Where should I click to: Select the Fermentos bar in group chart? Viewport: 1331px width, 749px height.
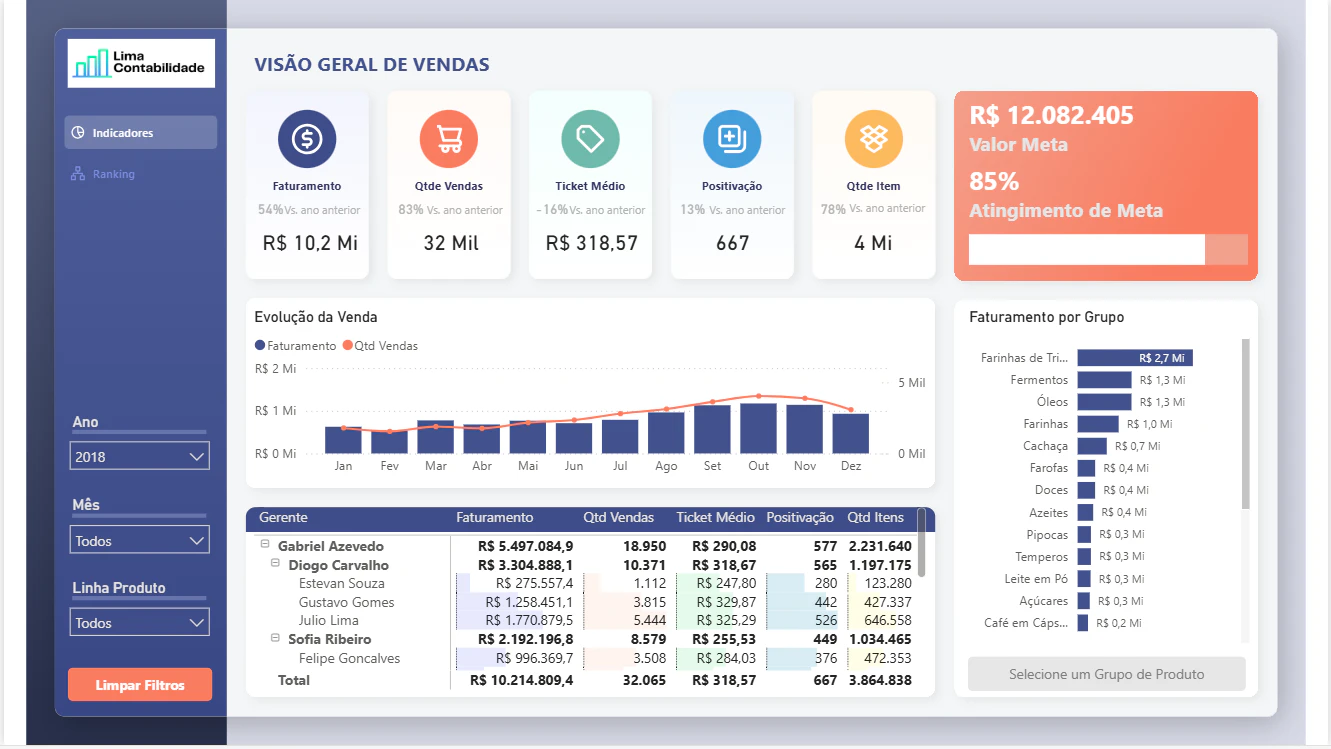[1105, 380]
